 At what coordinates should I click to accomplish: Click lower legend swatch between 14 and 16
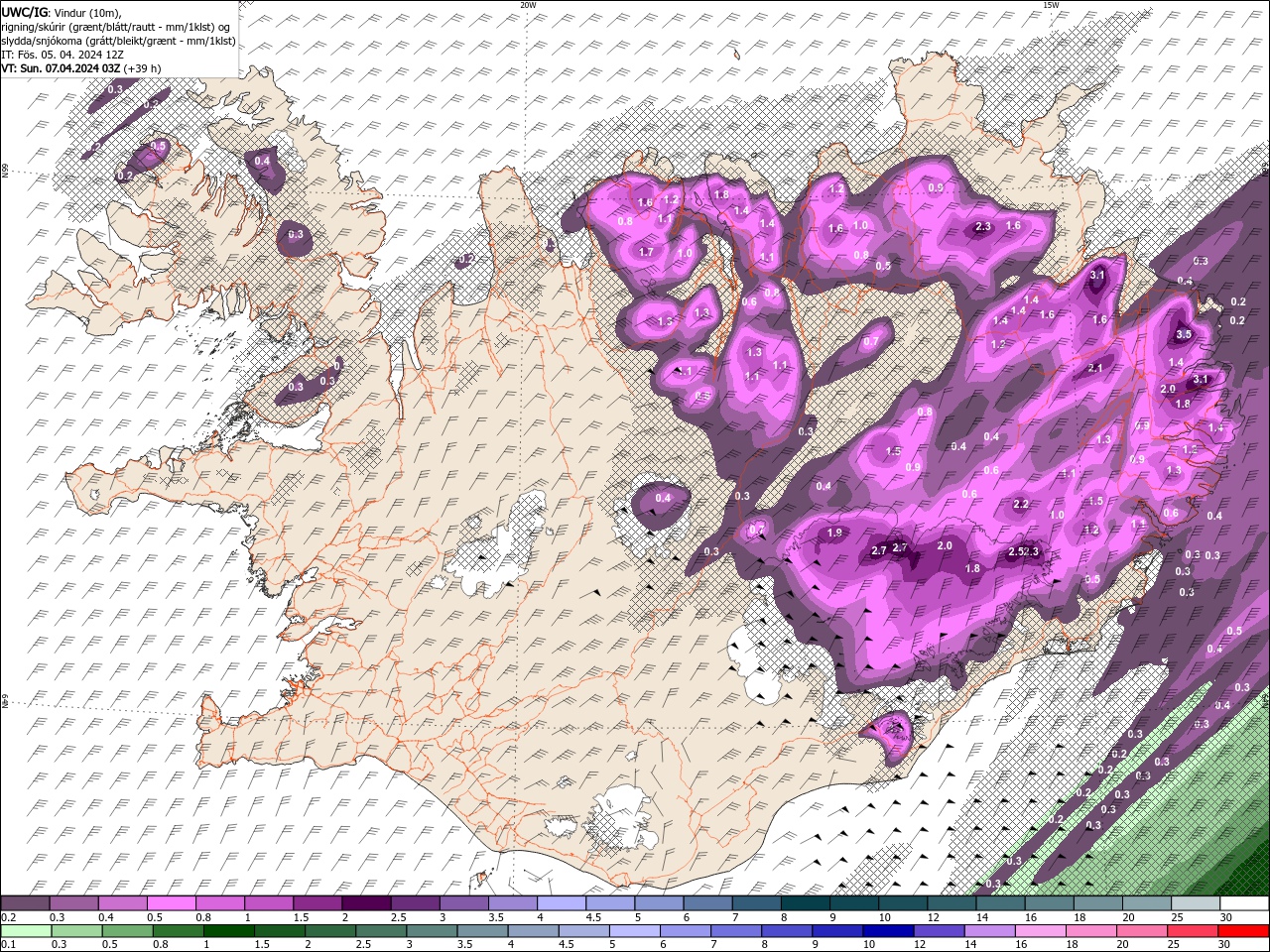point(990,931)
